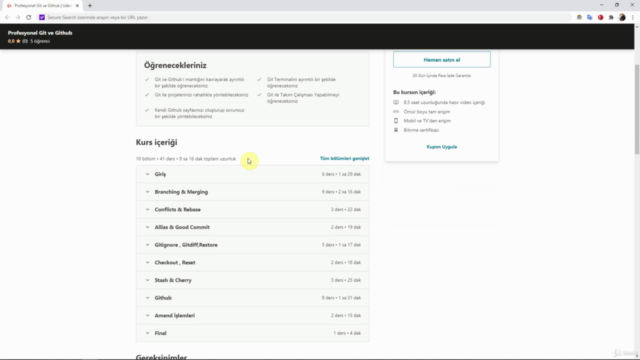Reload the page with the refresh icon
Screen dimensions: 640x360
pos(29,18)
